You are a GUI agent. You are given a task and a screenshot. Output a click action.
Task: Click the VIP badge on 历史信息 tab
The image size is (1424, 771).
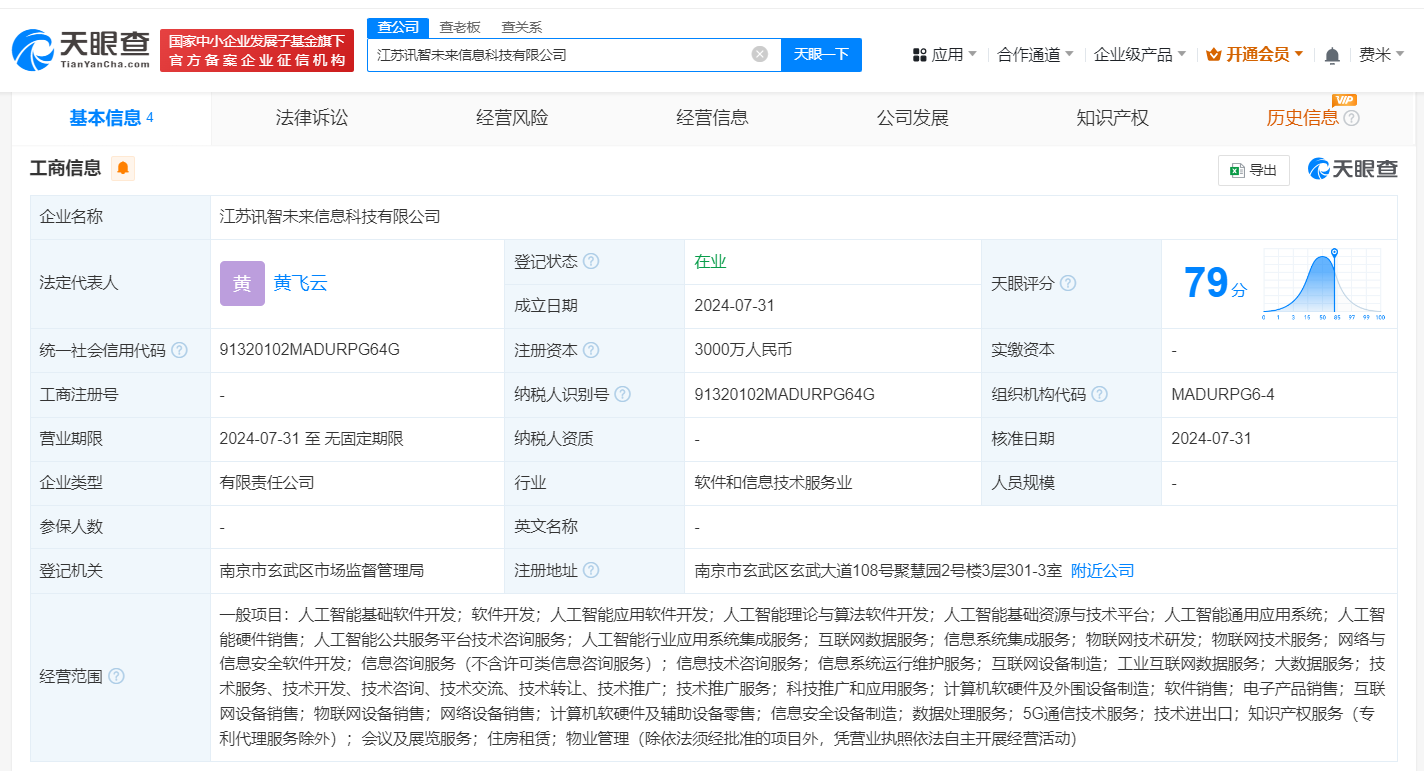1345,100
